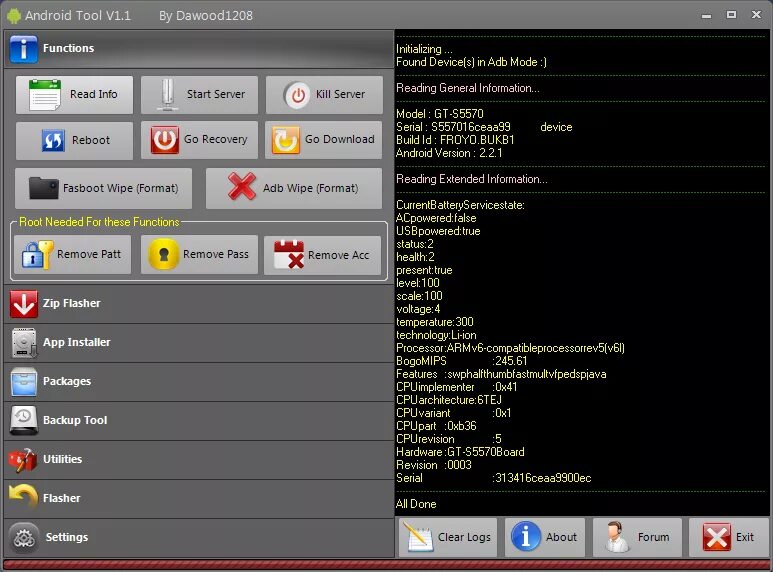This screenshot has height=572, width=773.
Task: Click the Adb Wipe (Format) label
Action: [x=311, y=188]
